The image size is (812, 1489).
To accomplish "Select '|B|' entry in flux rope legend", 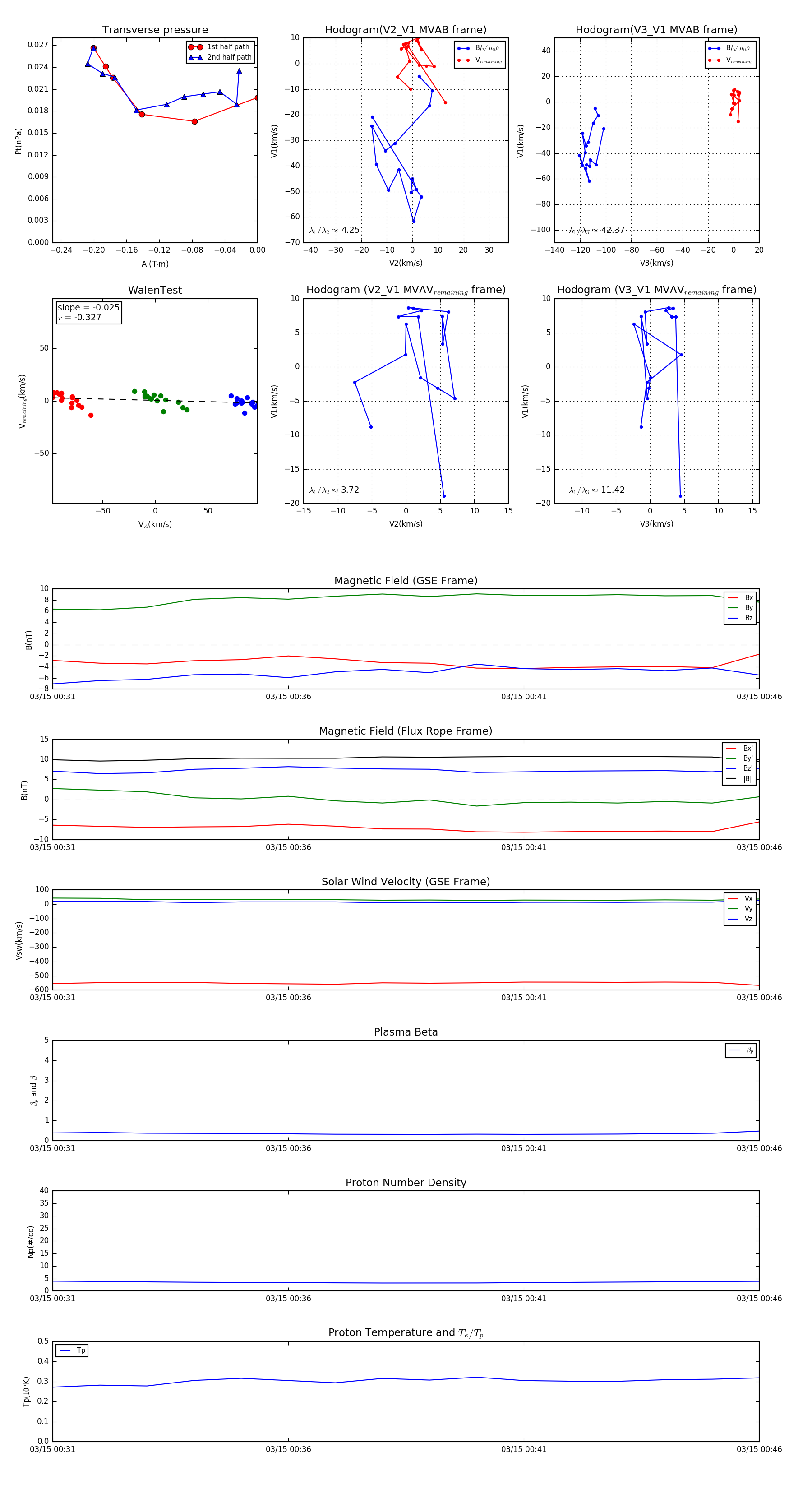I will click(739, 779).
